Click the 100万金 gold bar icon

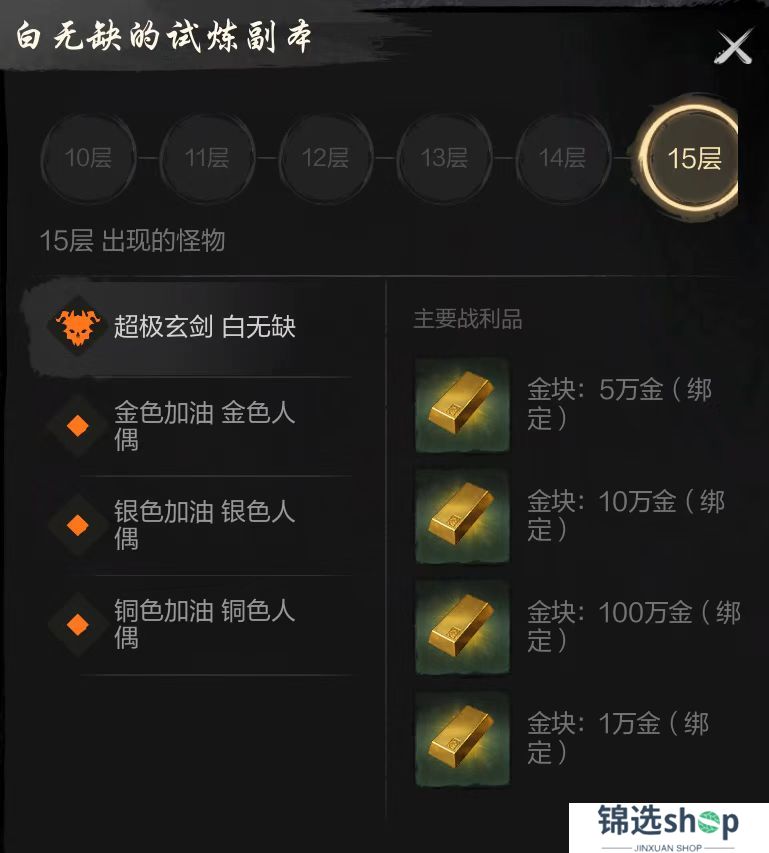462,627
